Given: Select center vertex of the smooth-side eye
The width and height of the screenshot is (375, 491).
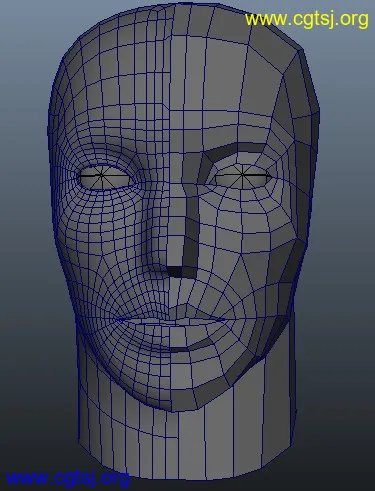Looking at the screenshot, I should click(101, 175).
